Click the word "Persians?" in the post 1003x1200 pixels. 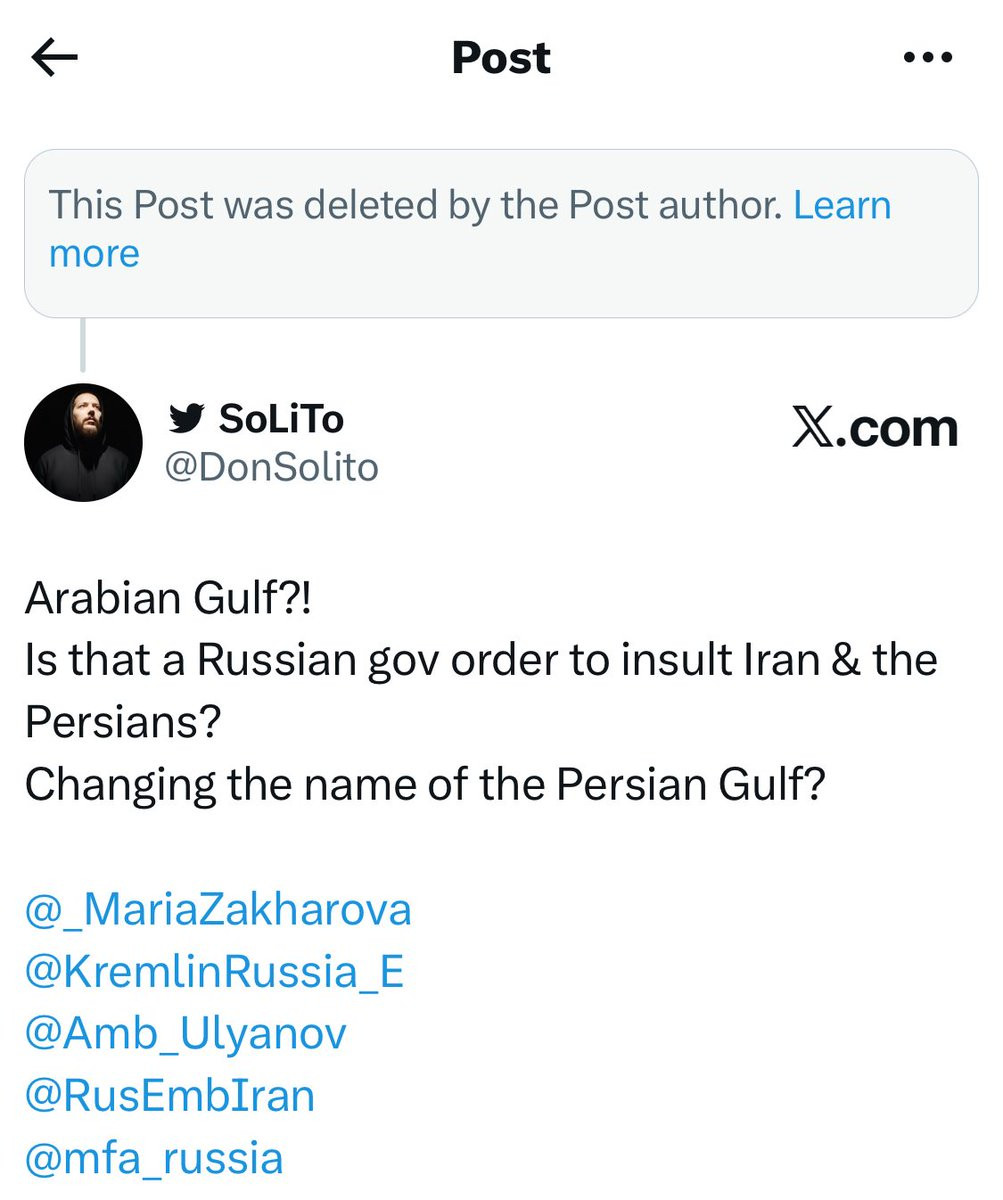[x=122, y=722]
